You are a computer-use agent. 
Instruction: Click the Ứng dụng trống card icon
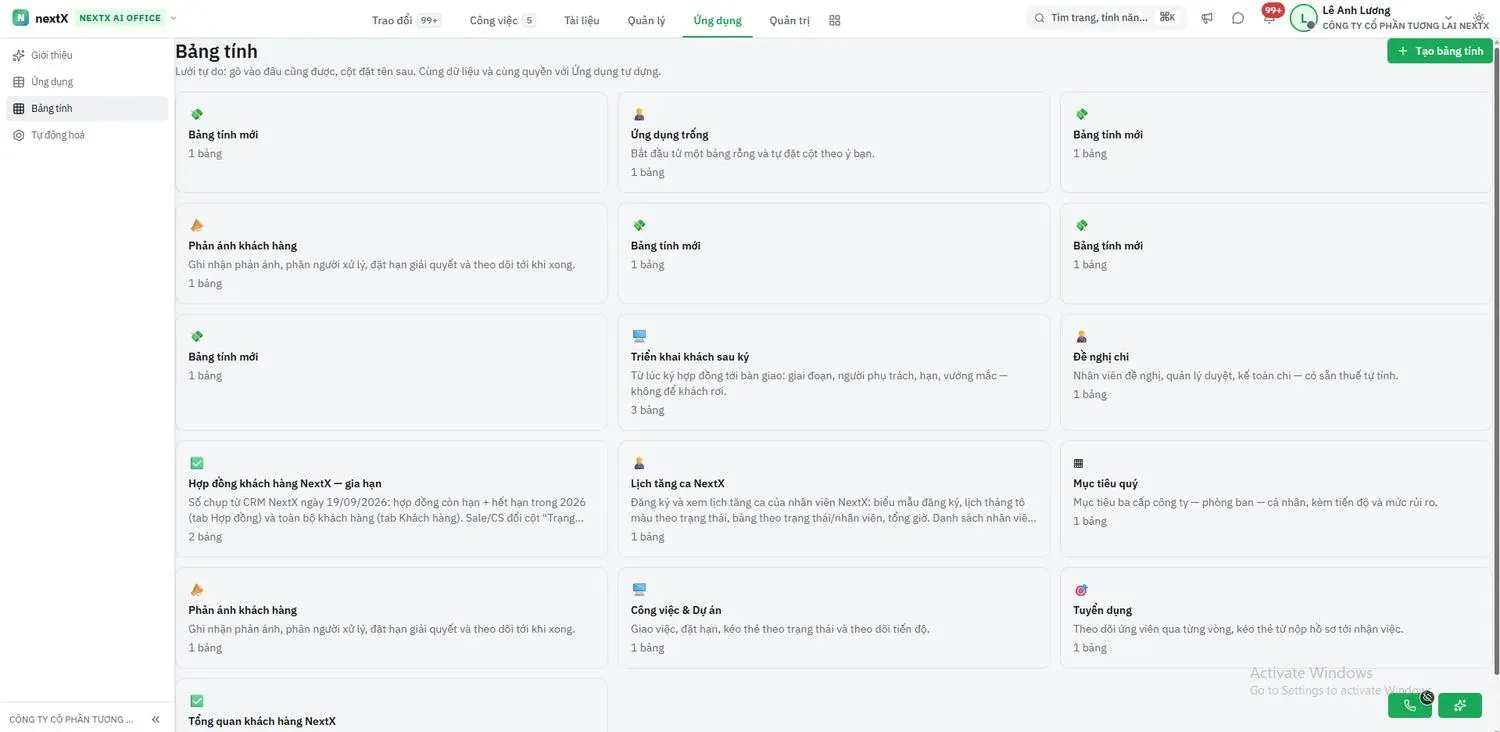tap(638, 114)
